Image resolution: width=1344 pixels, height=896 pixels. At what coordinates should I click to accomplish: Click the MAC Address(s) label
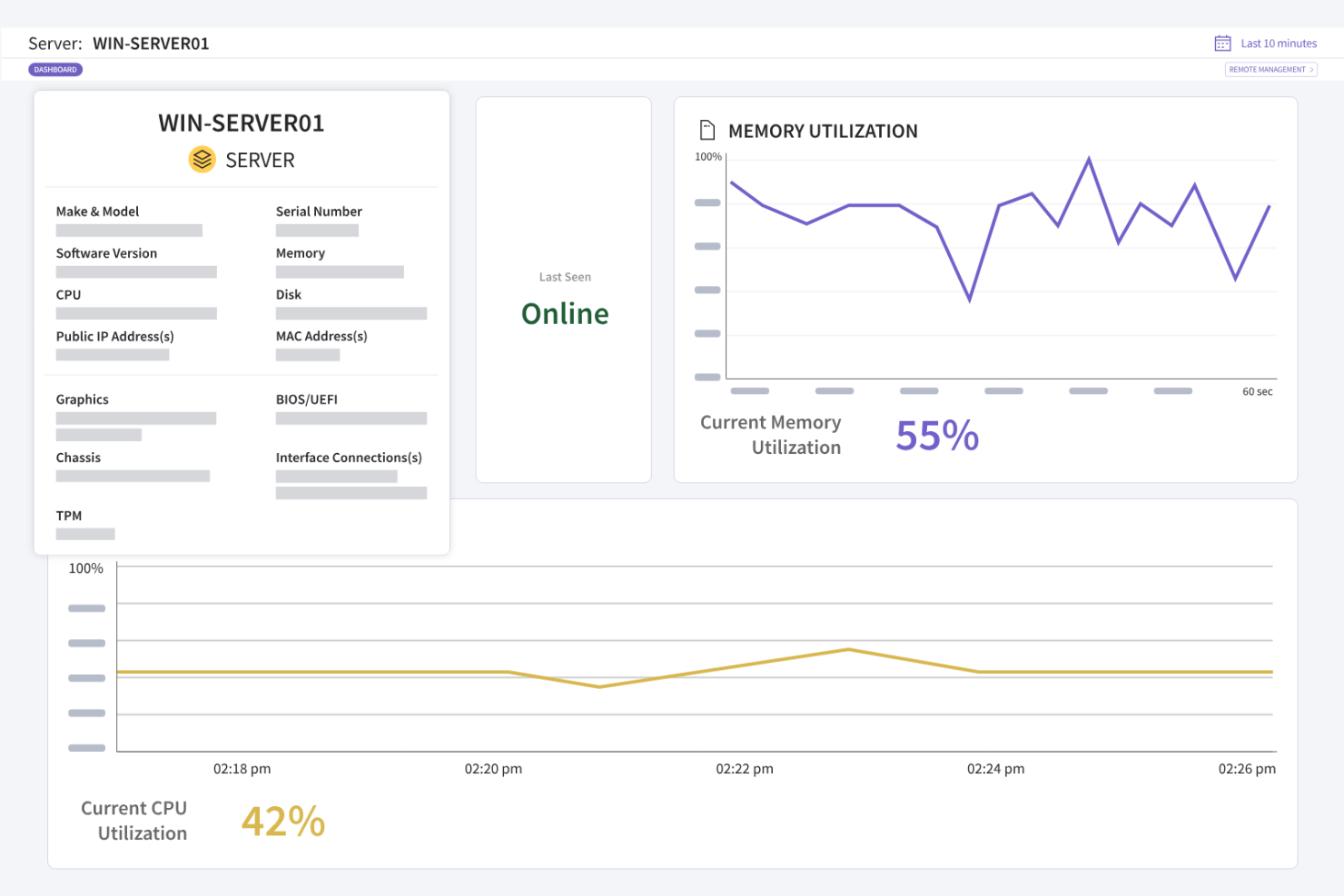coord(321,337)
